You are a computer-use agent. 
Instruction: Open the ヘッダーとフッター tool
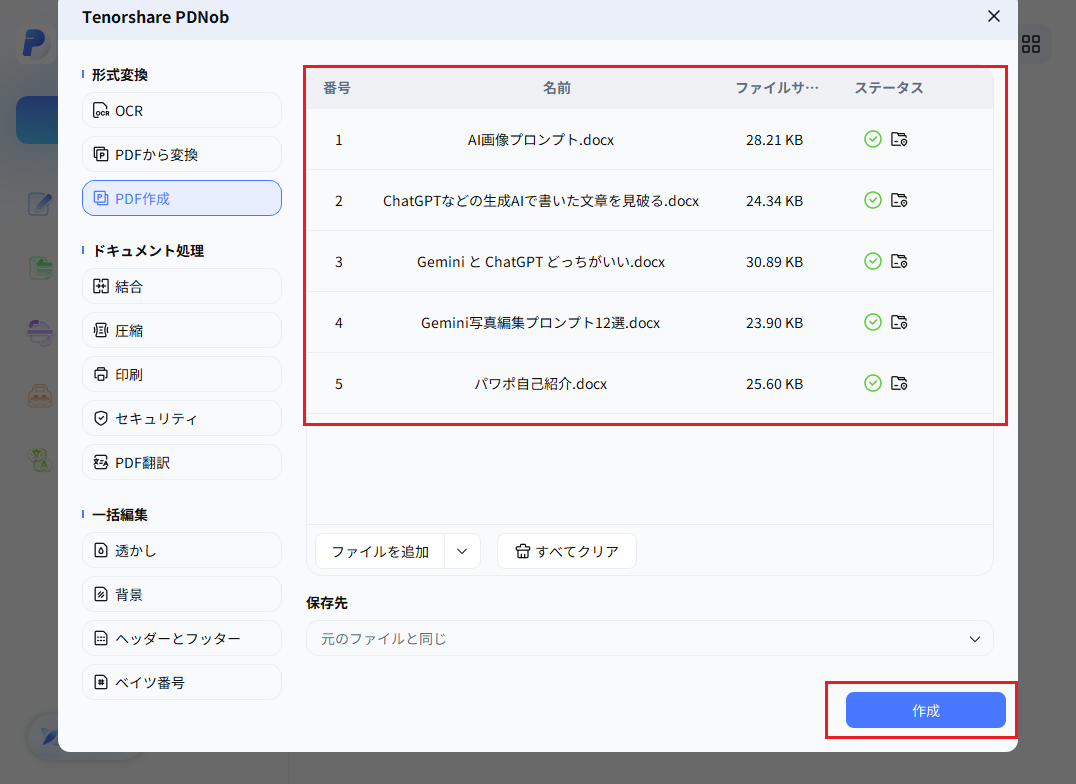pyautogui.click(x=181, y=638)
